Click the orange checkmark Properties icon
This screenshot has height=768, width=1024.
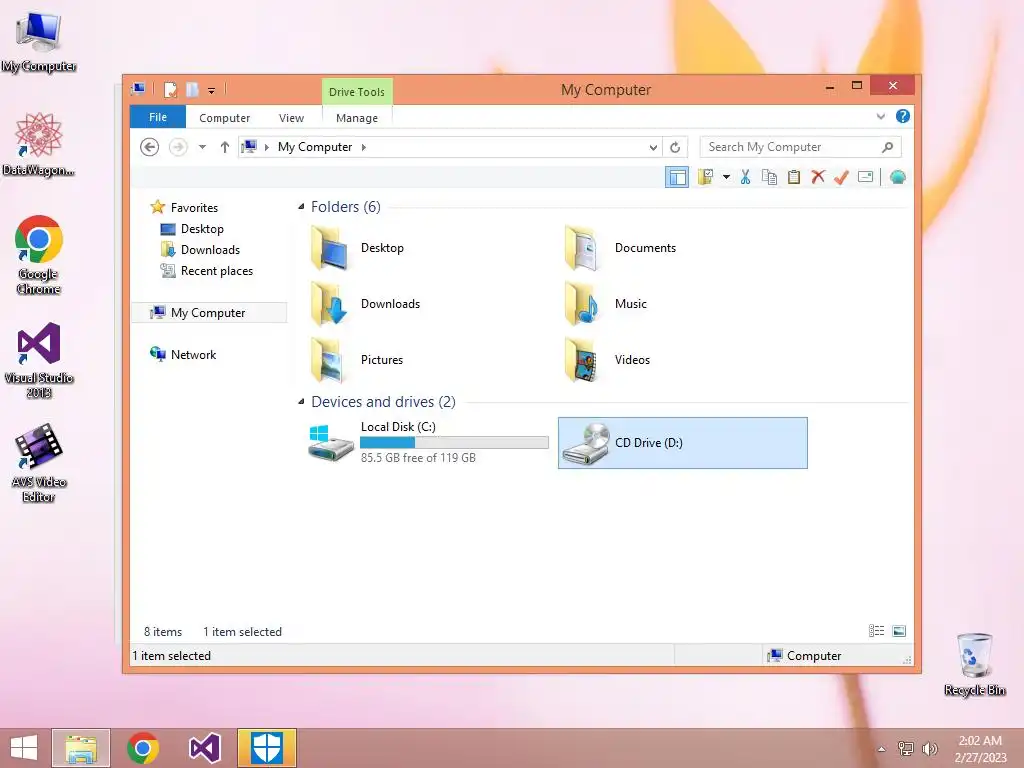coord(841,177)
